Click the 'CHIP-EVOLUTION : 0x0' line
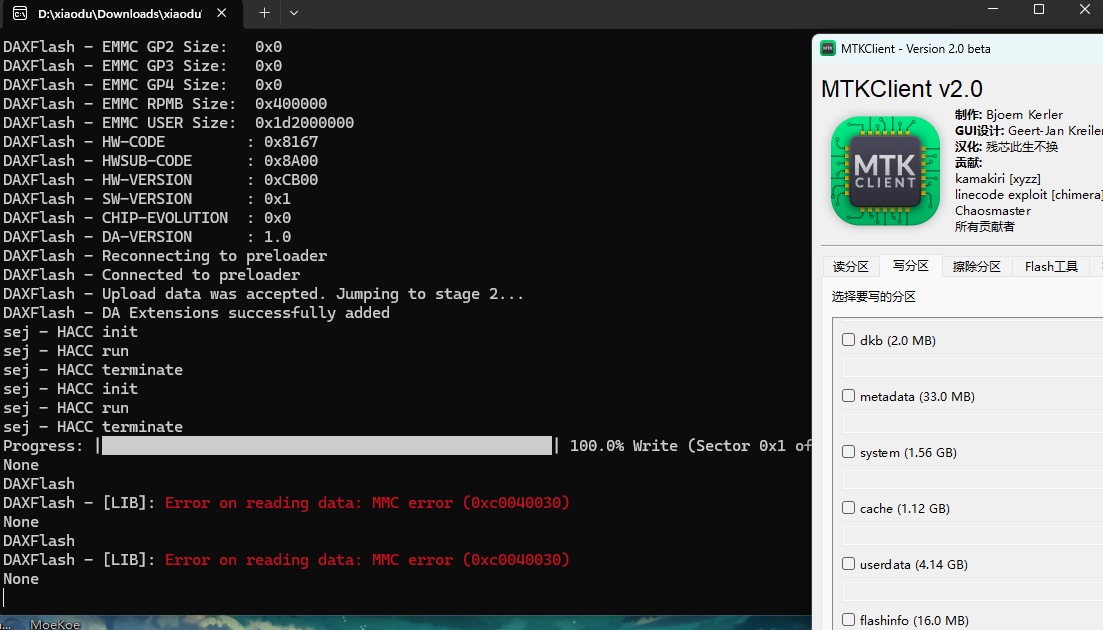Screen dimensions: 1103x630 147,218
